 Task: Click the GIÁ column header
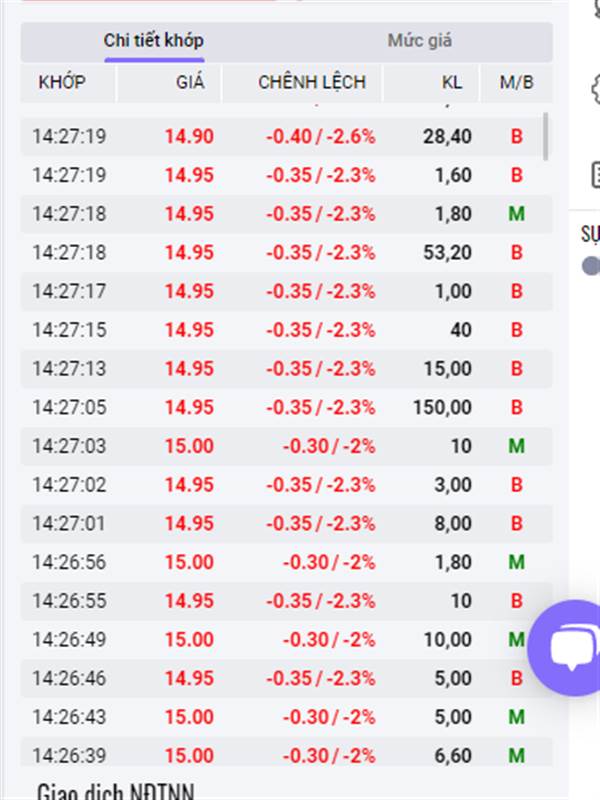(189, 82)
